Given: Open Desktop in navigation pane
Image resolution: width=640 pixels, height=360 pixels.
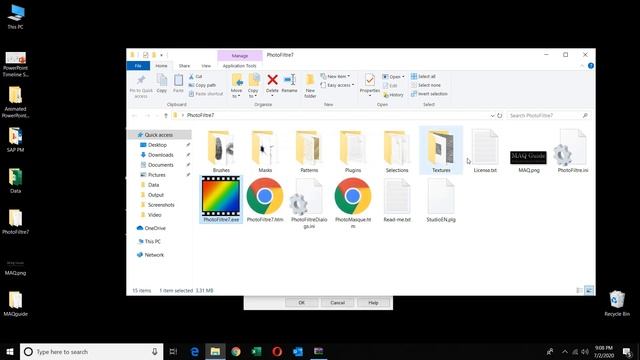Looking at the screenshot, I should click(x=157, y=145).
